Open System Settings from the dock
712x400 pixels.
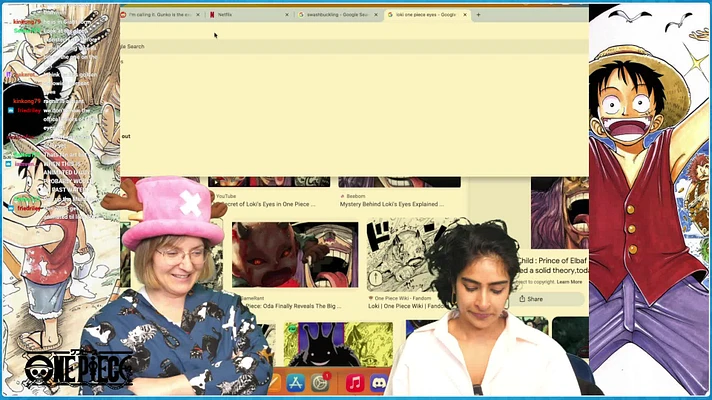pos(320,383)
